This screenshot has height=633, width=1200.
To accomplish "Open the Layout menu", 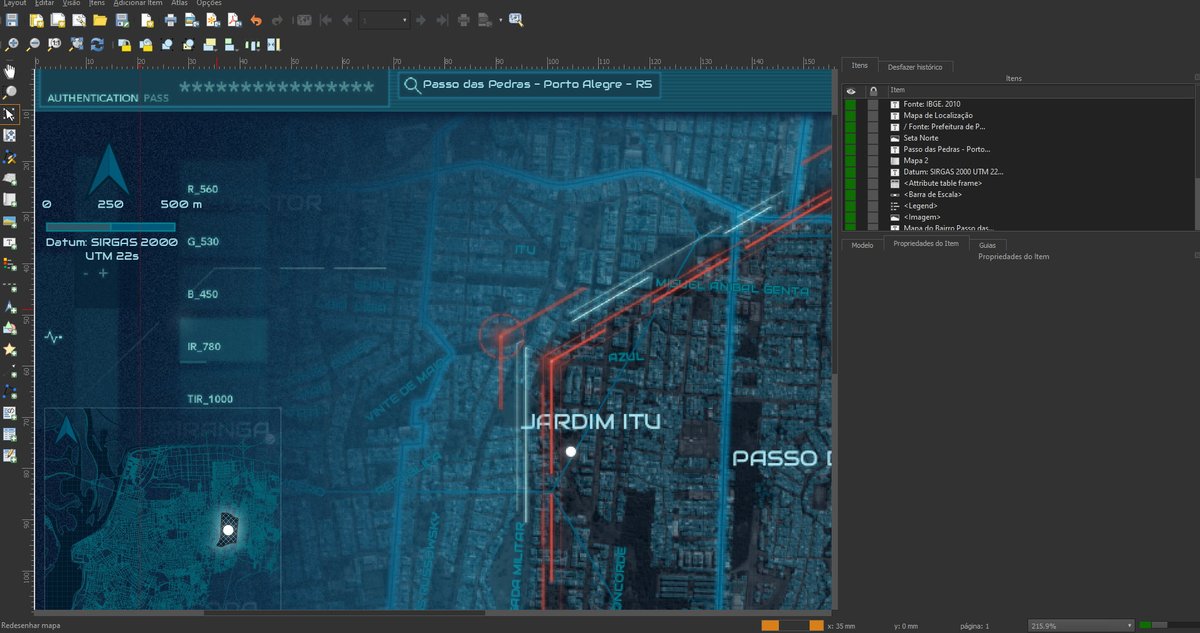I will click(x=13, y=4).
